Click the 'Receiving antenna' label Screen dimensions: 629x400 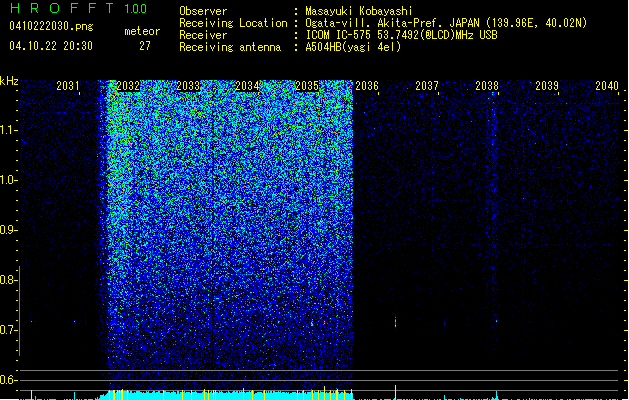coord(230,47)
